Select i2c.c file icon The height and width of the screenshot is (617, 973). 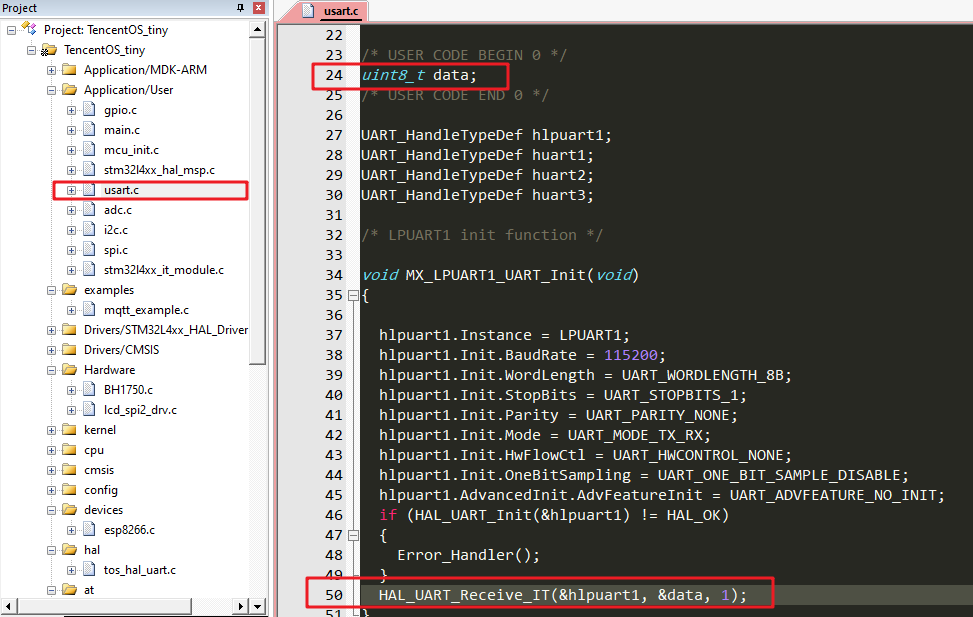click(89, 229)
